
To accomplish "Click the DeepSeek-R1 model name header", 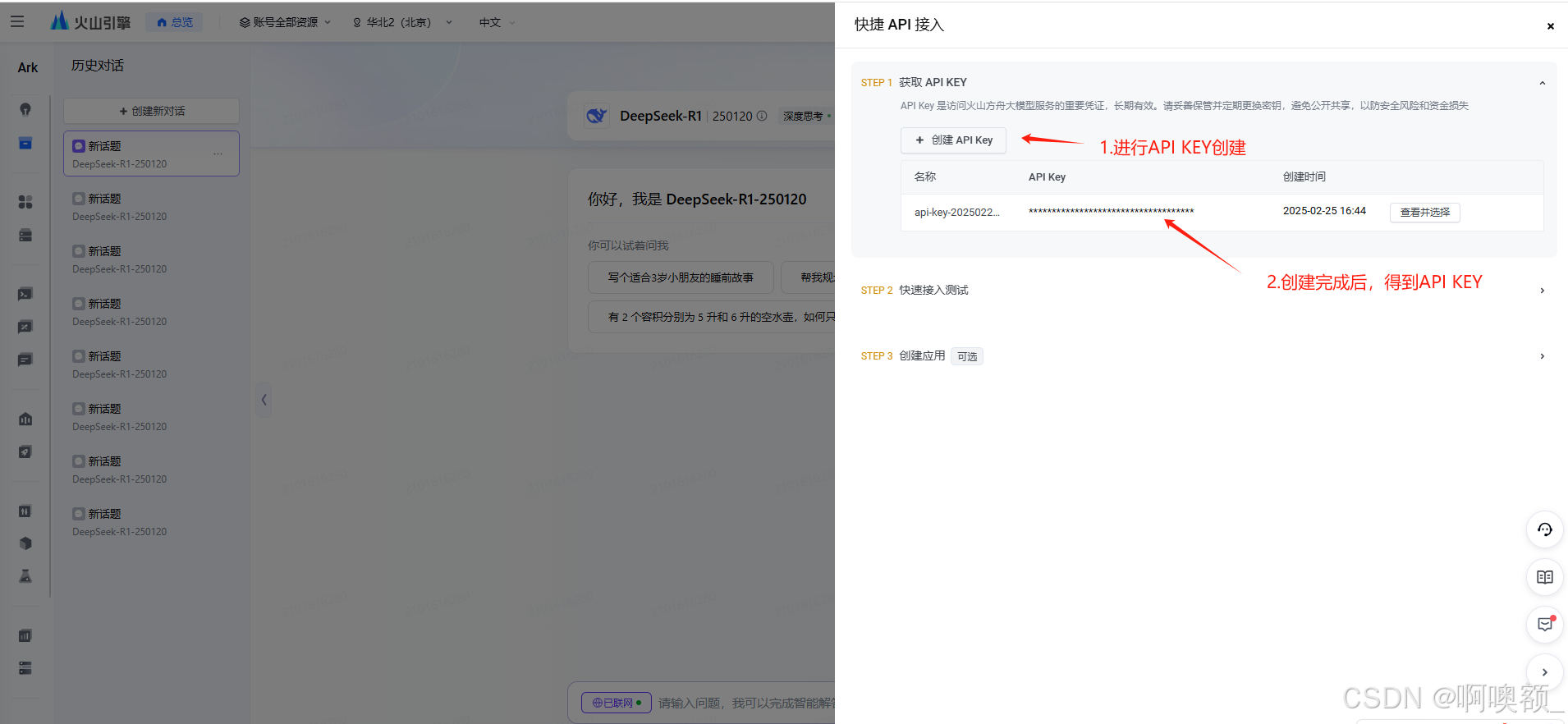I will tap(661, 116).
